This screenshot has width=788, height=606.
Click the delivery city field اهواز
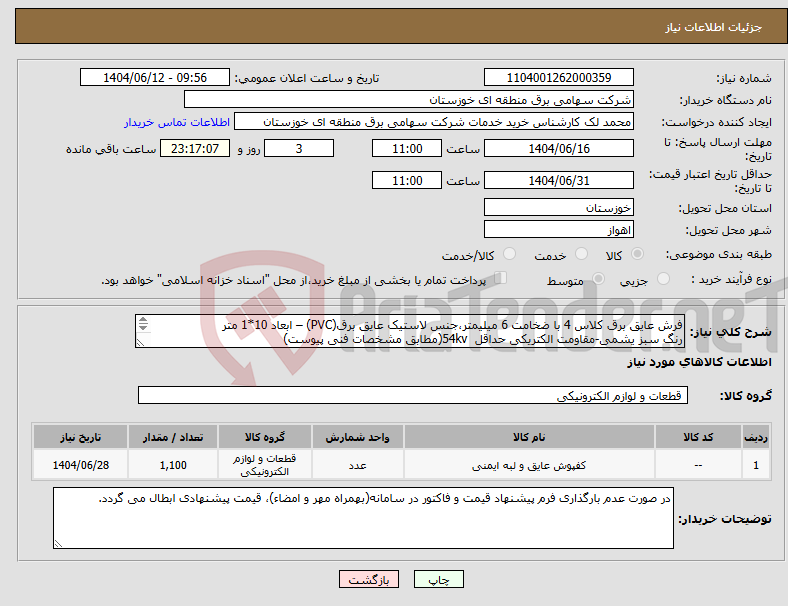point(558,230)
